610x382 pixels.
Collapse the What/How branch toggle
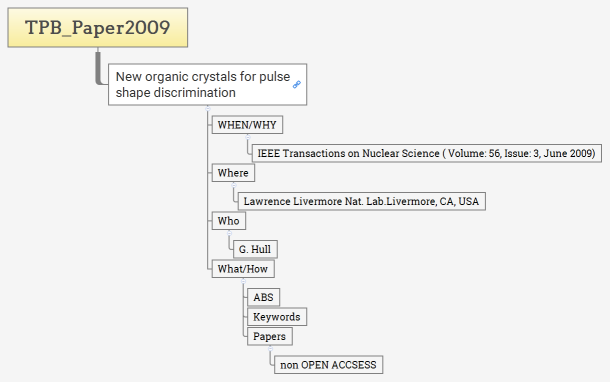(244, 281)
